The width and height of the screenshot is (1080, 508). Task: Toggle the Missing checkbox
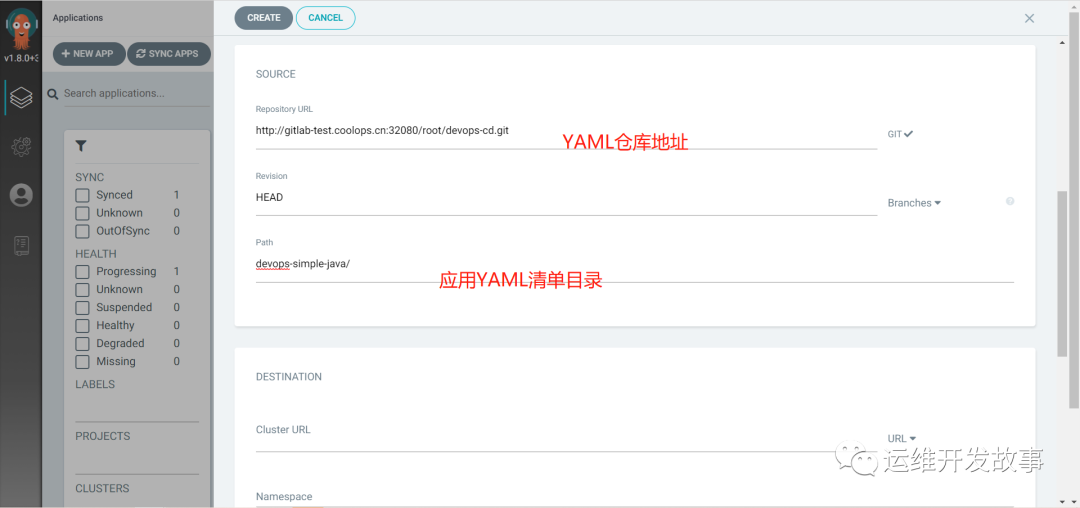pos(83,361)
